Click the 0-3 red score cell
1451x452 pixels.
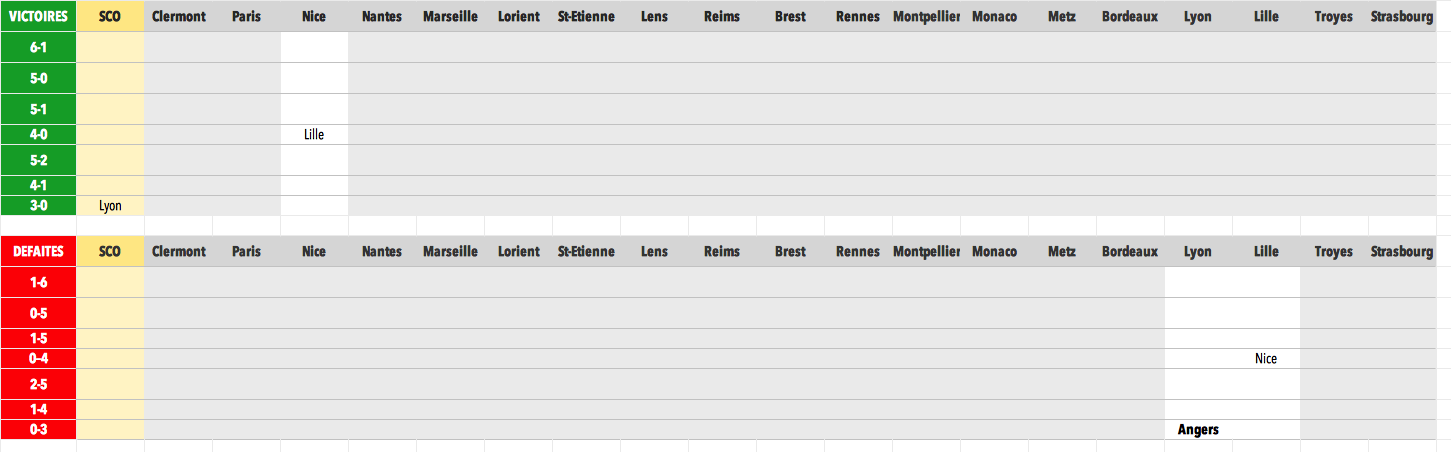point(38,429)
